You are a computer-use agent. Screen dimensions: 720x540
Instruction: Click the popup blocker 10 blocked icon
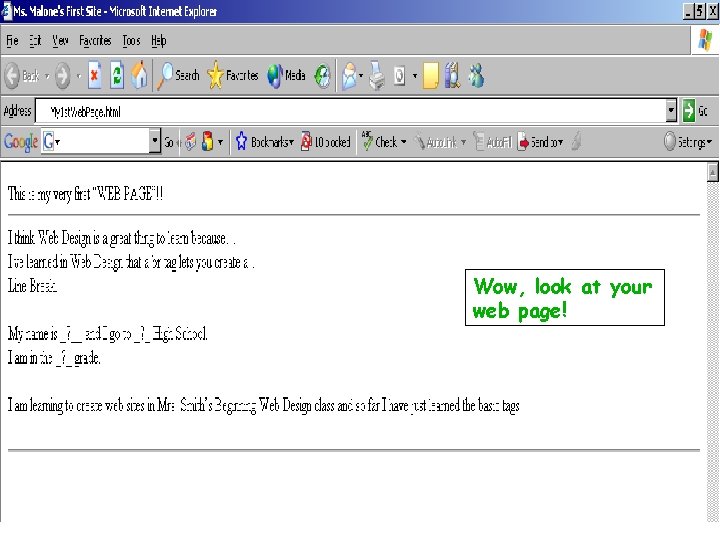point(326,142)
